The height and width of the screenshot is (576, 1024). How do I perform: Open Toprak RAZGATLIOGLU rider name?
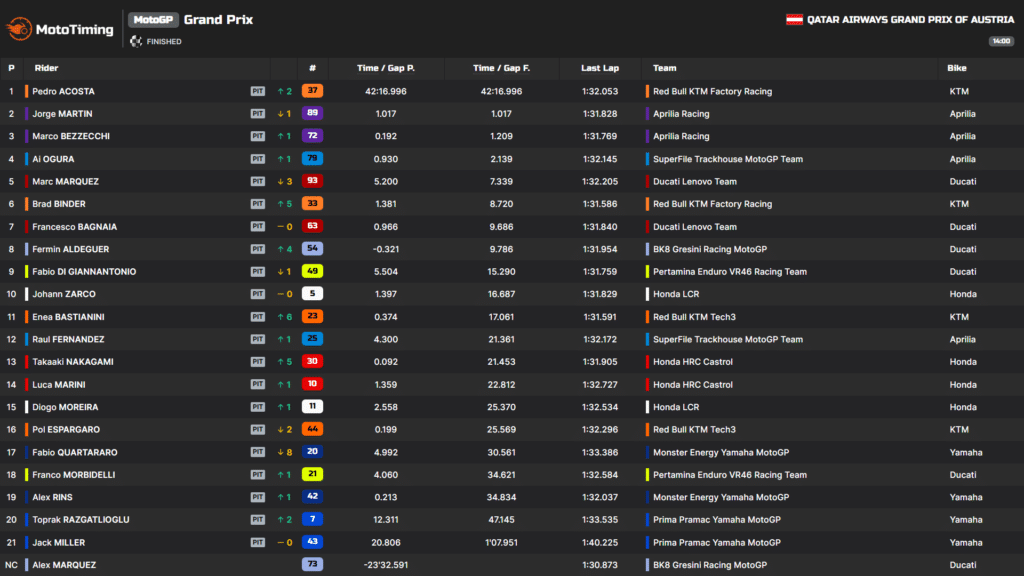pyautogui.click(x=81, y=520)
